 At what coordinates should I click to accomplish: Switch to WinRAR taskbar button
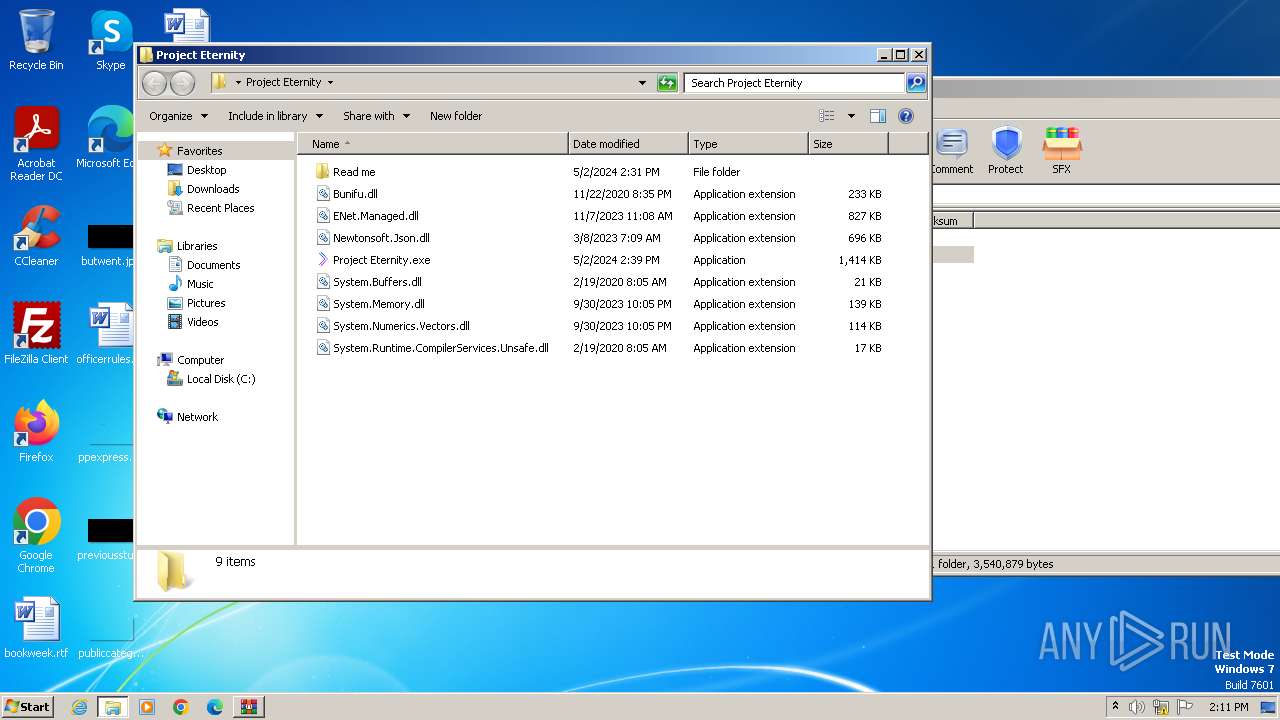[248, 707]
